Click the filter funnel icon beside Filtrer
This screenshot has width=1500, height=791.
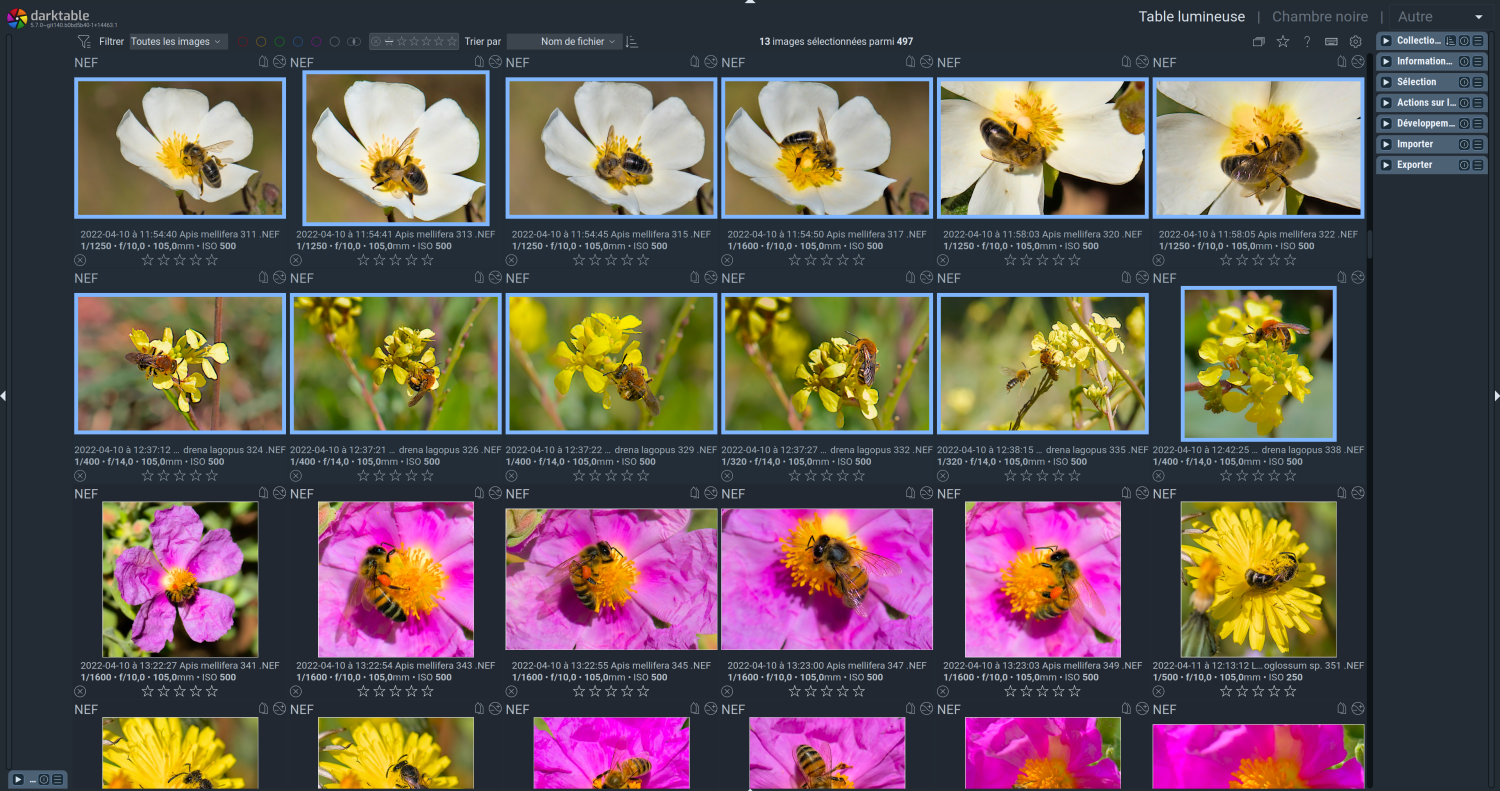pyautogui.click(x=85, y=42)
